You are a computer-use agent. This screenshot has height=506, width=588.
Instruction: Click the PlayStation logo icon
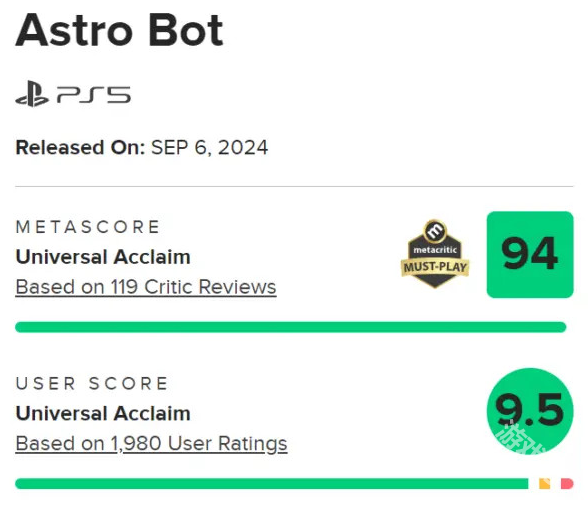32,94
